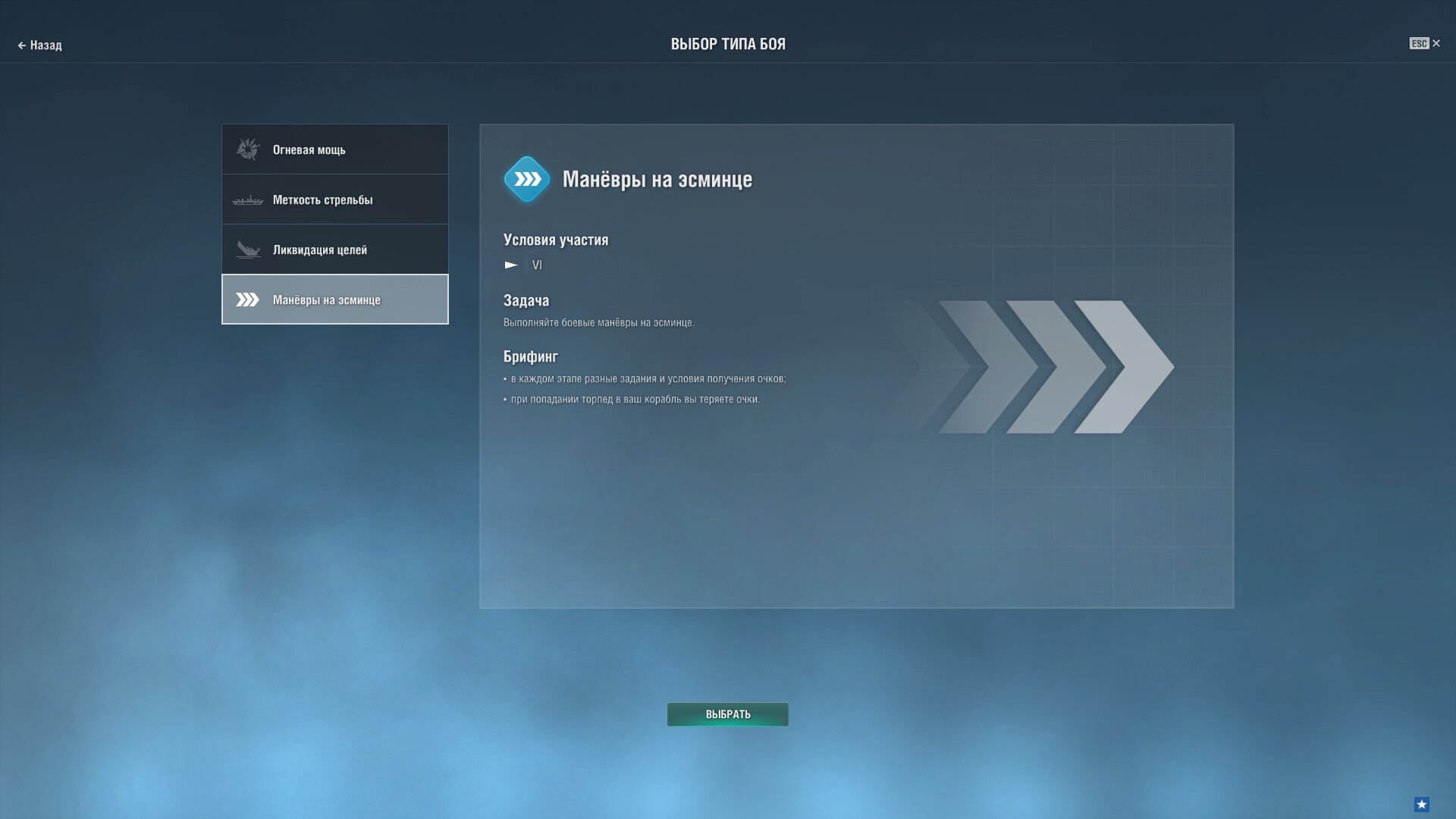
Task: Click the Меткость стрельбы ship silhouette icon
Action: click(248, 200)
